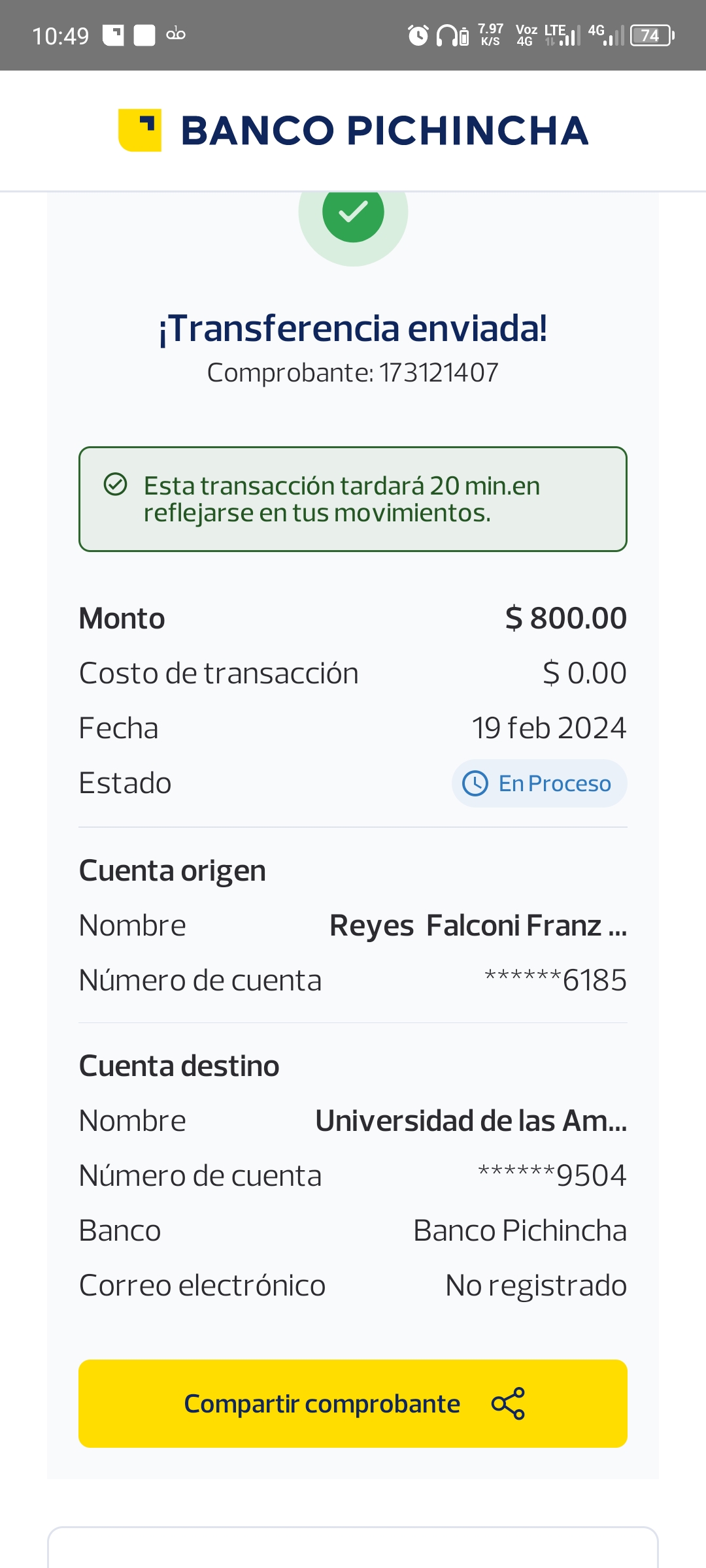
Task: Tap truncated name Reyes Falconi Franz
Action: coord(478,926)
